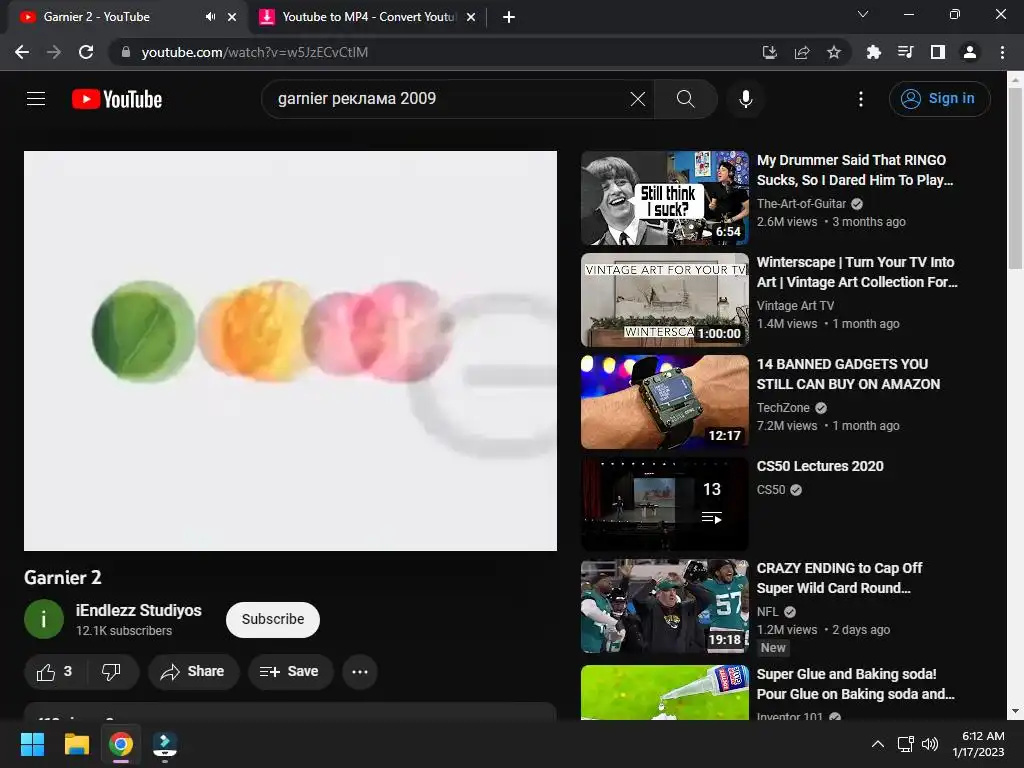The width and height of the screenshot is (1024, 768).
Task: Save the video to a playlist
Action: click(x=290, y=671)
